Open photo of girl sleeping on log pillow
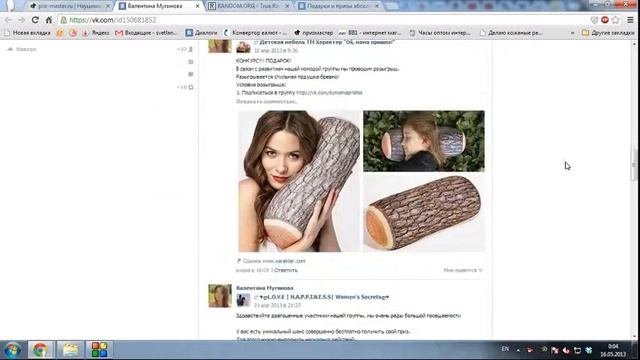640x360 pixels. coord(424,141)
